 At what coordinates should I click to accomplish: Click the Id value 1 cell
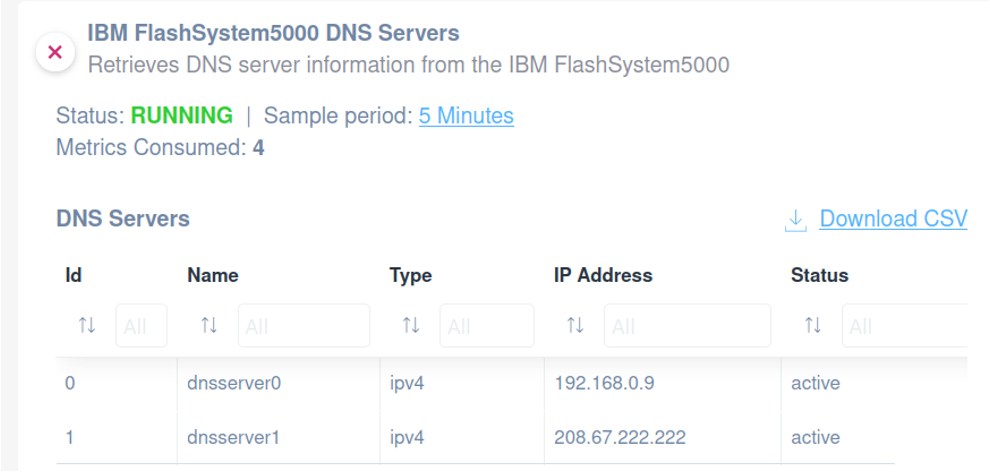tap(116, 437)
